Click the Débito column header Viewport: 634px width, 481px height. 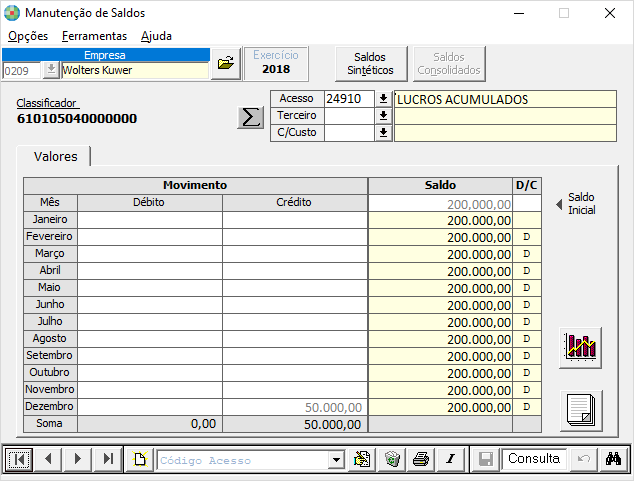point(150,203)
